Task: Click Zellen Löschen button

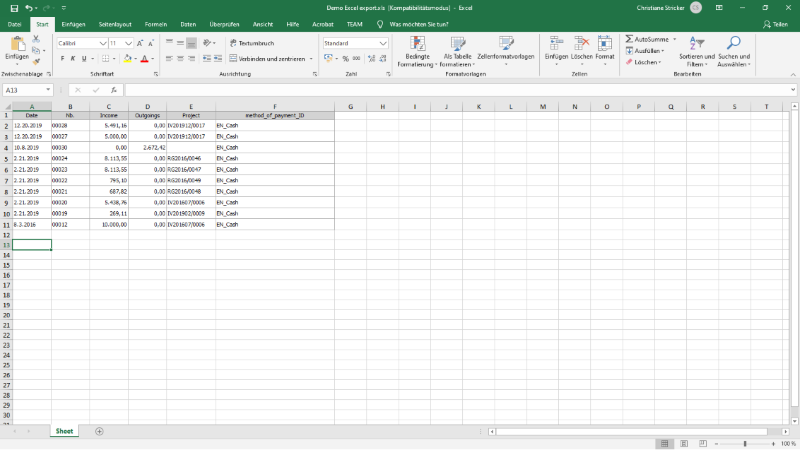Action: (x=581, y=51)
